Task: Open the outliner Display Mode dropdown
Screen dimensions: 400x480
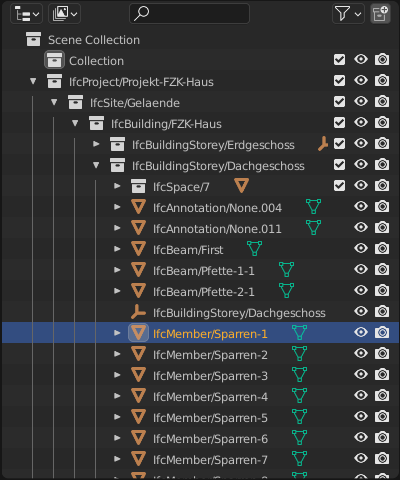Action: (x=64, y=14)
